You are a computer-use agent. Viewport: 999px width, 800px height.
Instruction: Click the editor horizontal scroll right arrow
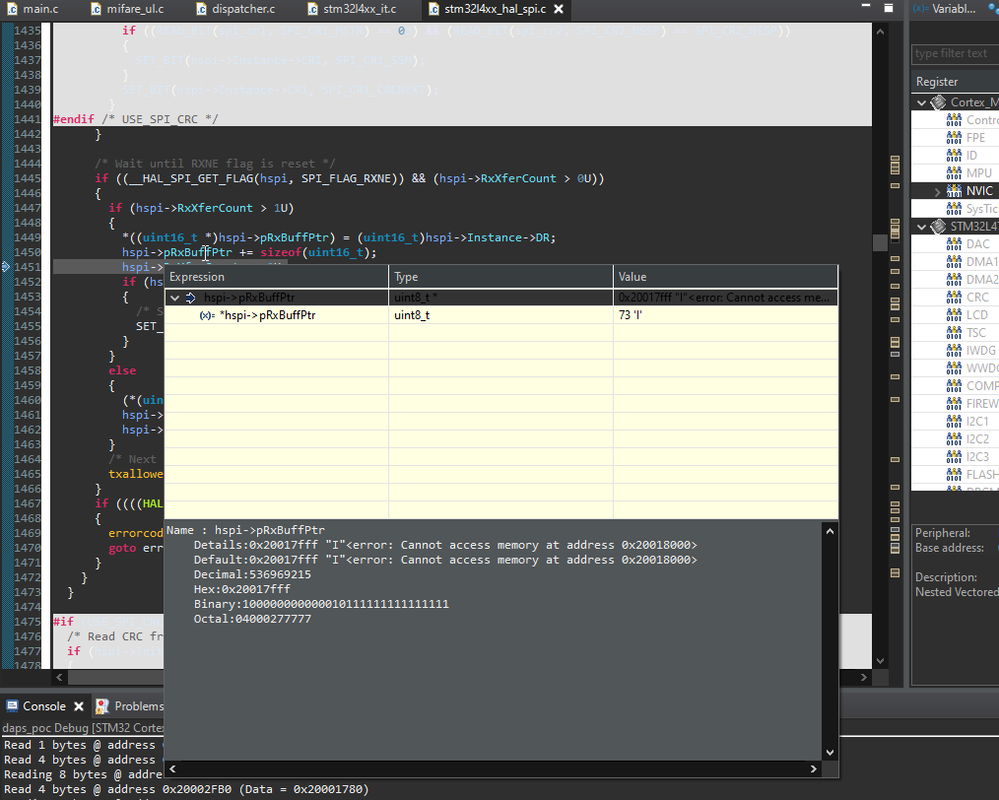tap(864, 677)
